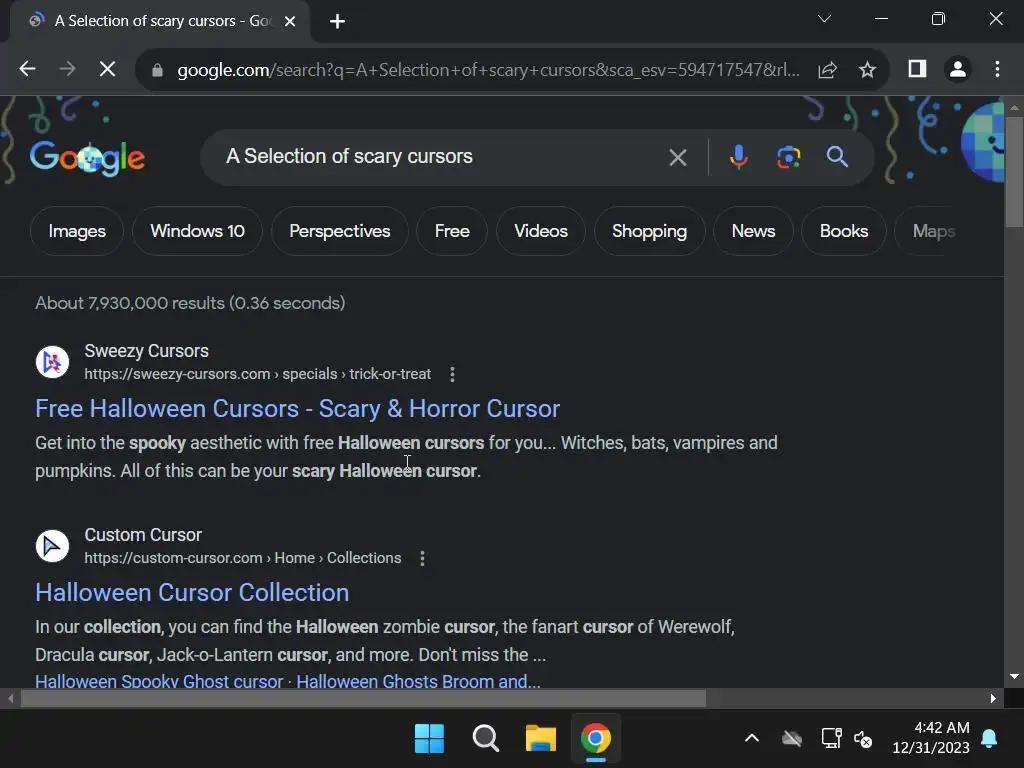Open the notifications bell
This screenshot has height=768, width=1024.
click(x=989, y=739)
